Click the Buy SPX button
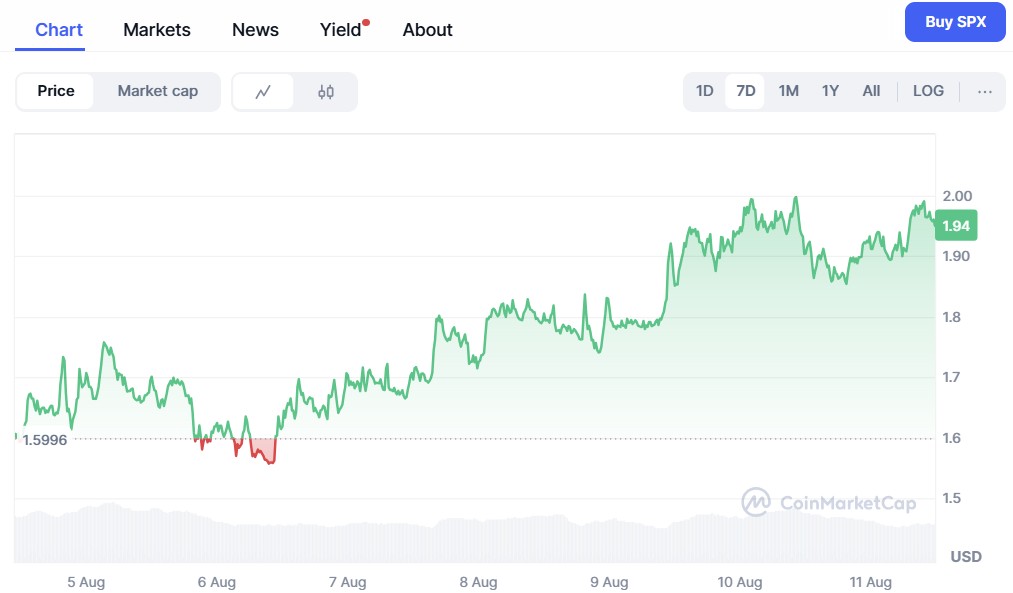Image resolution: width=1013 pixels, height=593 pixels. pos(954,22)
